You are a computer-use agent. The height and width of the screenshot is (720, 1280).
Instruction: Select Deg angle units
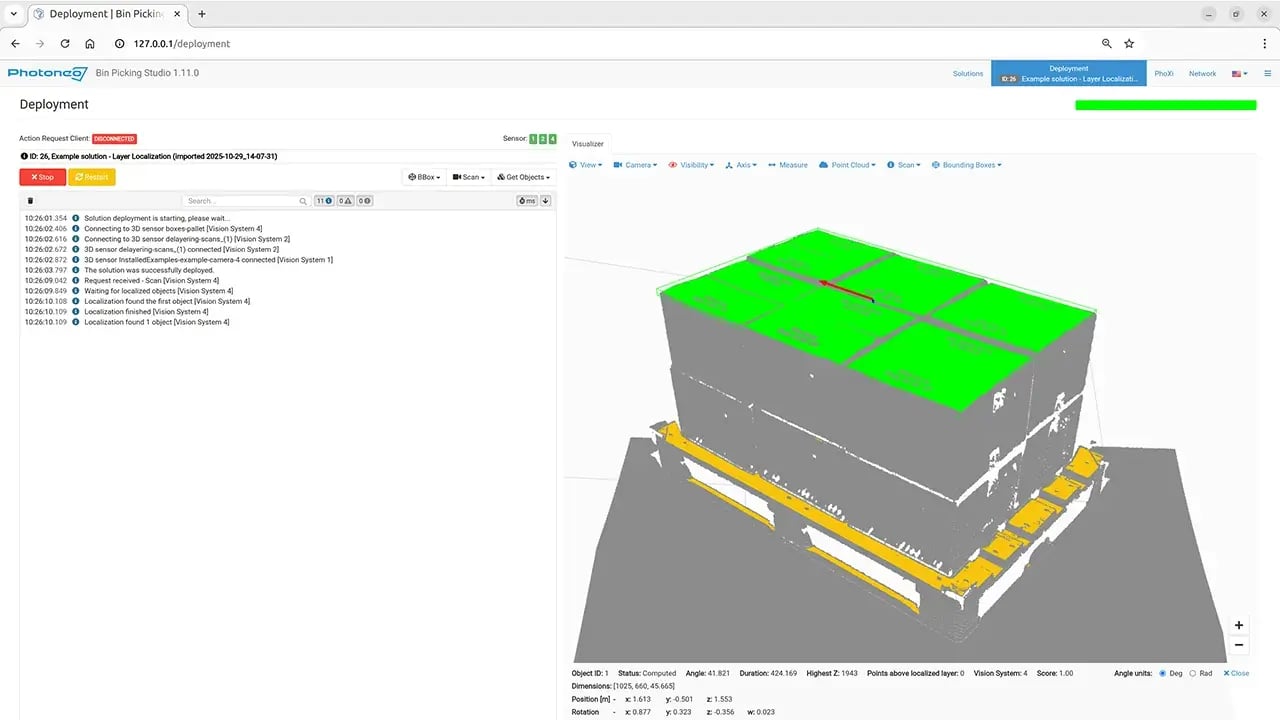(x=1163, y=673)
